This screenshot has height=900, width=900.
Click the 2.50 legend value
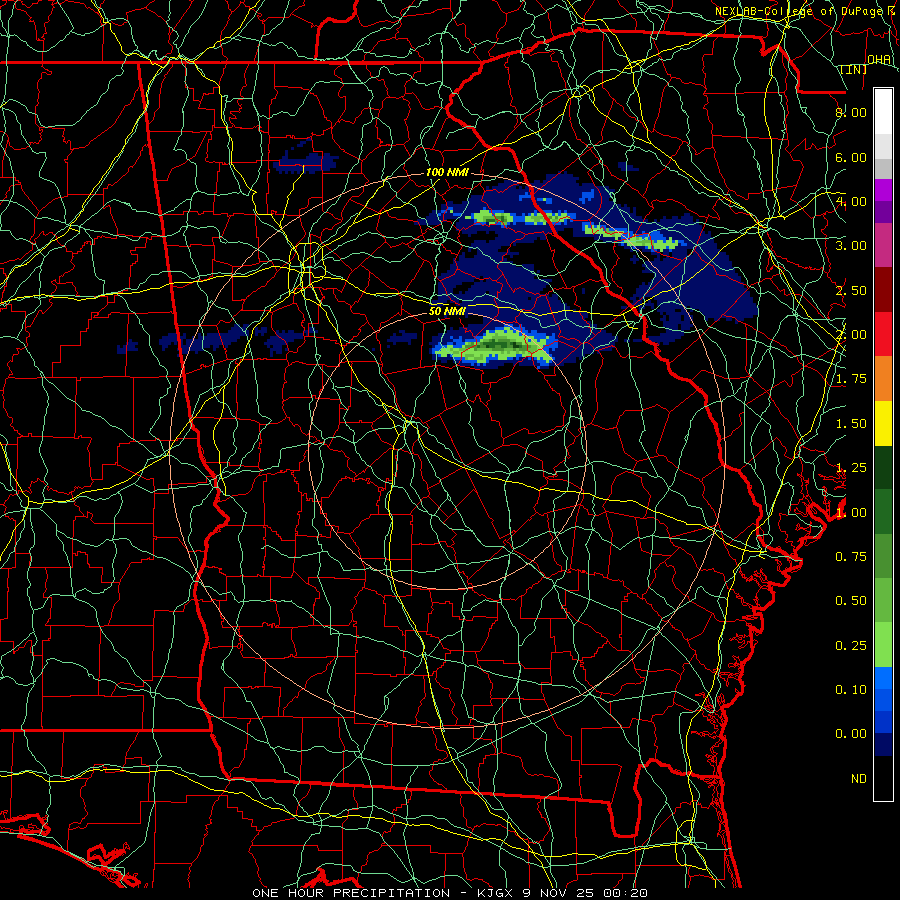pos(851,290)
